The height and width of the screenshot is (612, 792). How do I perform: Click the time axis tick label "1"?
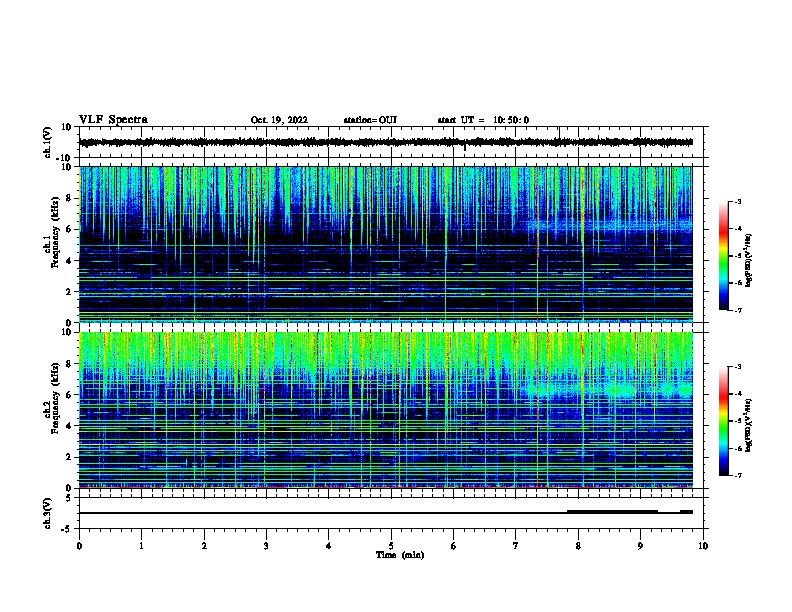click(x=141, y=546)
